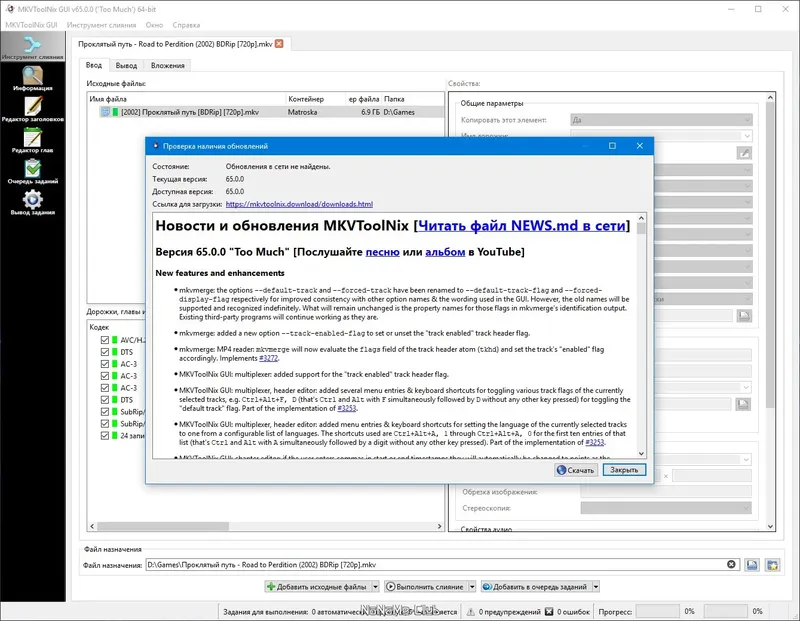Toggle checkbox for second DTS track

point(105,400)
